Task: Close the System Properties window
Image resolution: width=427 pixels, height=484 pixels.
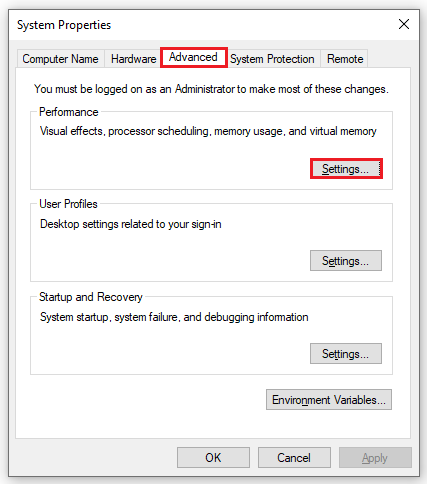Action: pyautogui.click(x=404, y=24)
